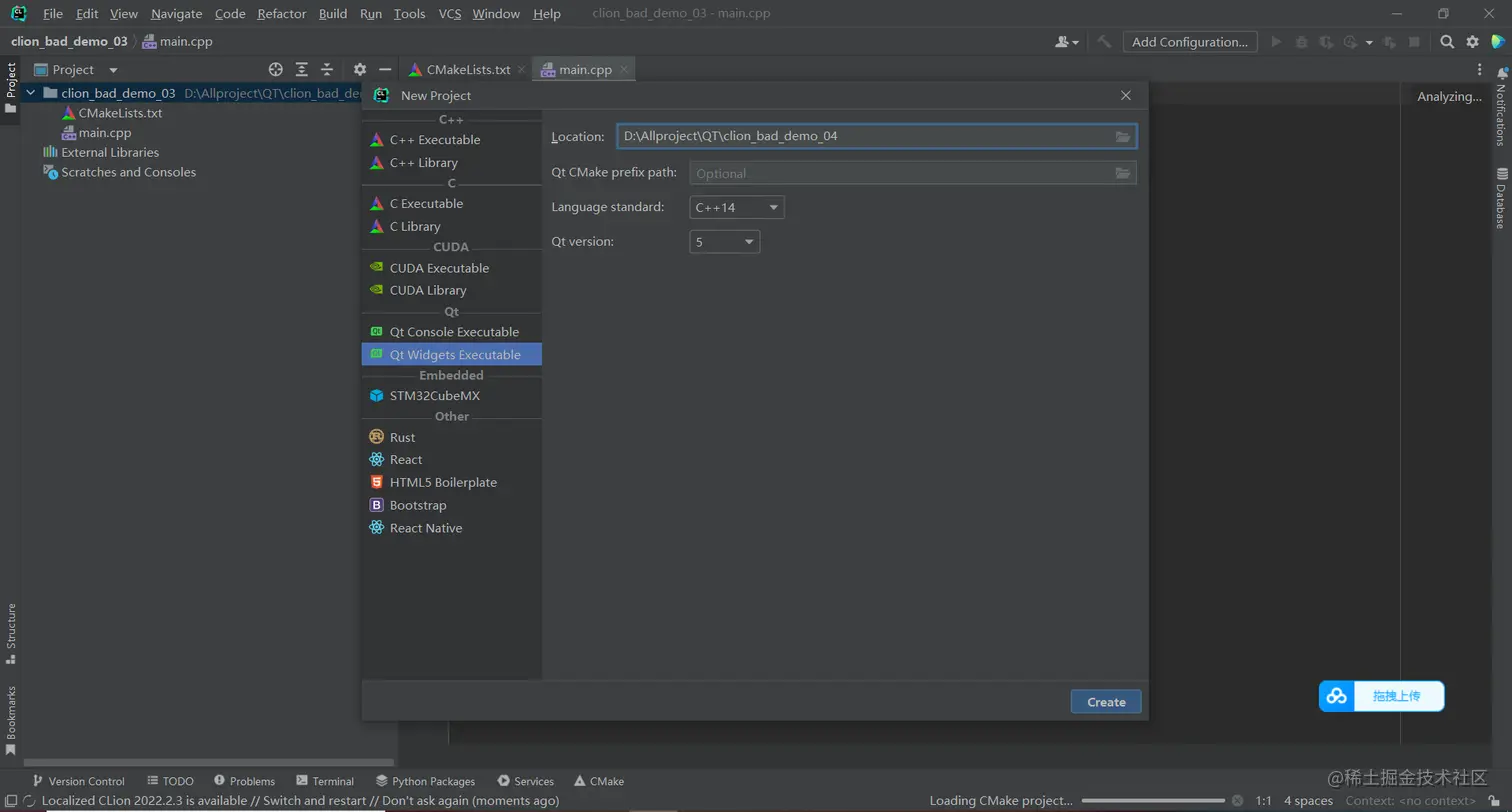Click Collapse All in Project panel
Screen dimensions: 1512x812
(327, 70)
